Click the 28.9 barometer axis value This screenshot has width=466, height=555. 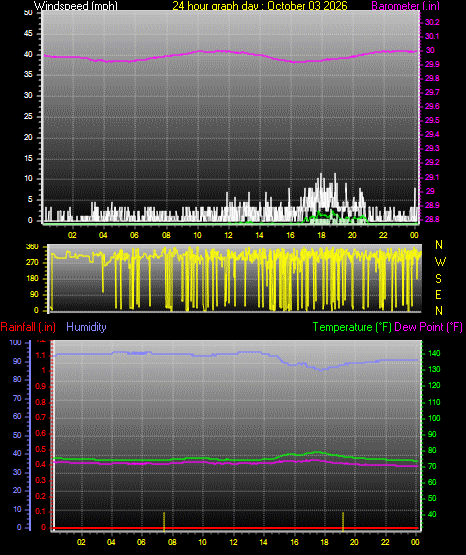click(432, 205)
